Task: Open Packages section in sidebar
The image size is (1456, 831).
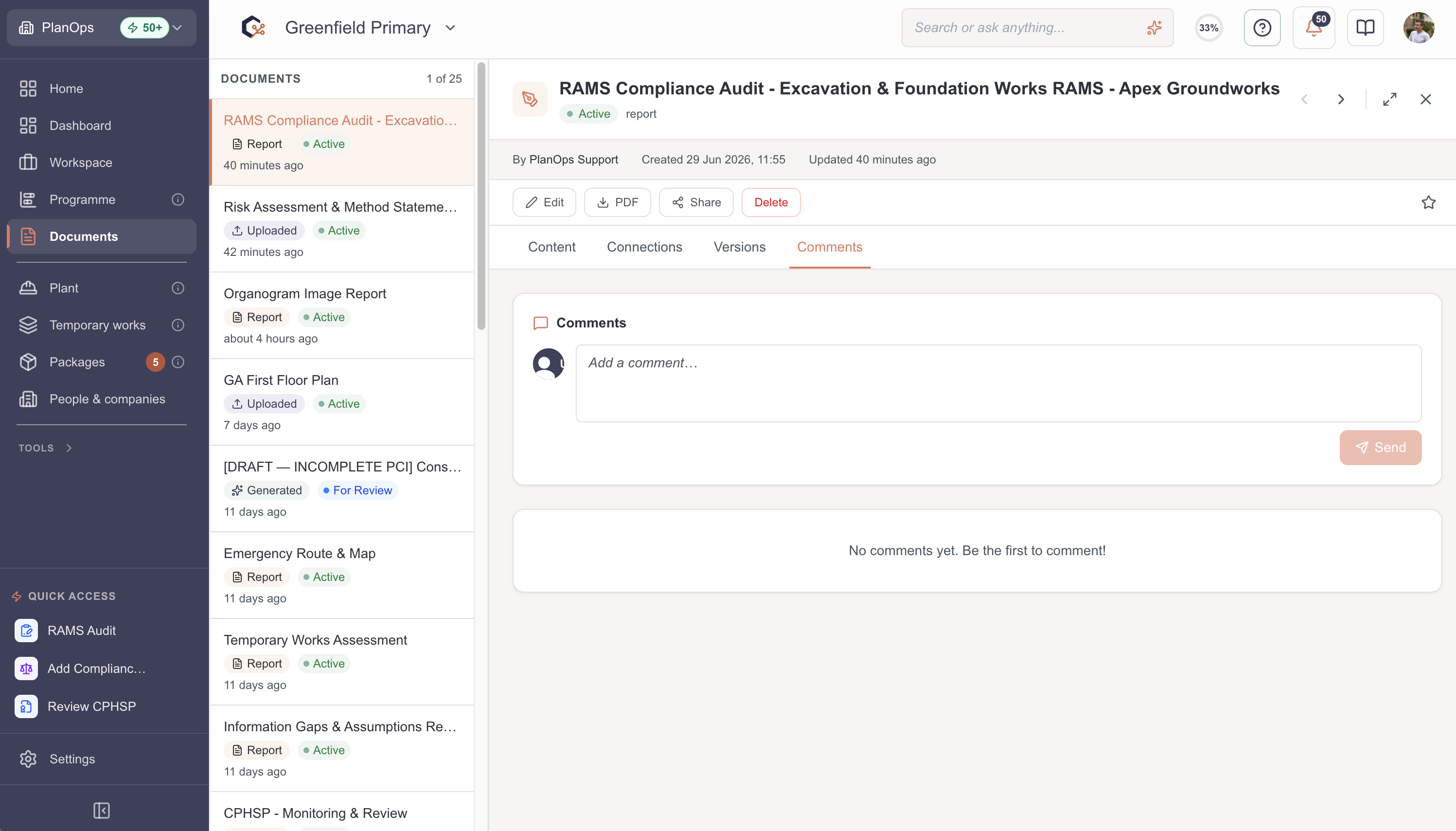Action: (102, 362)
